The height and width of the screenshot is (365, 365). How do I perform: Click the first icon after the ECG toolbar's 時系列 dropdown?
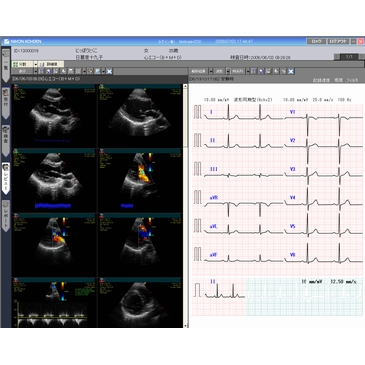(x=254, y=71)
